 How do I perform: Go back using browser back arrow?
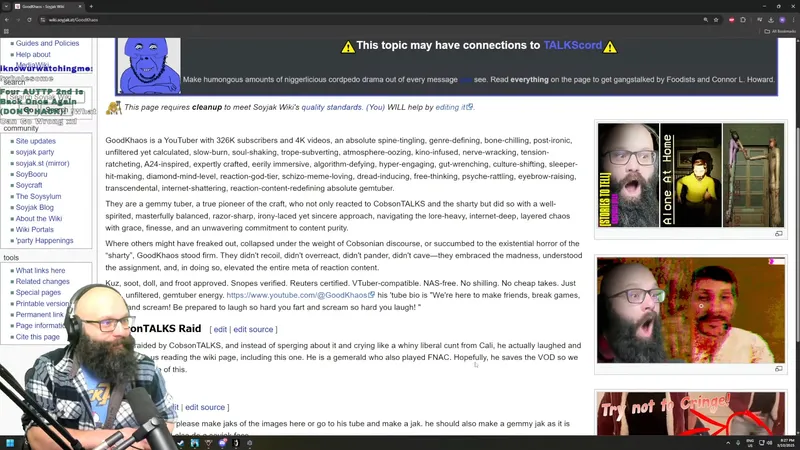pos(7,19)
